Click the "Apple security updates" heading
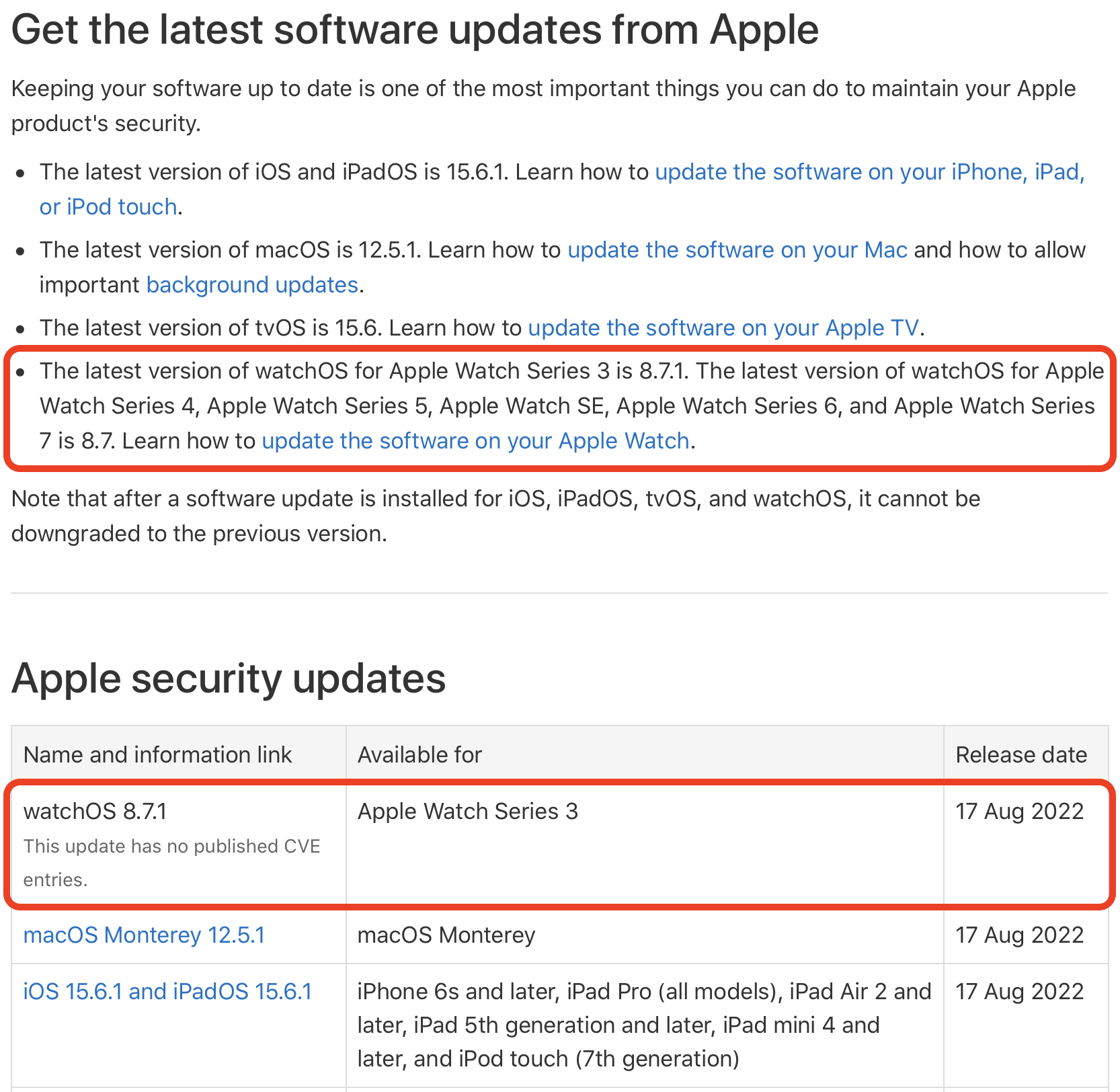The width and height of the screenshot is (1120, 1092). tap(229, 678)
